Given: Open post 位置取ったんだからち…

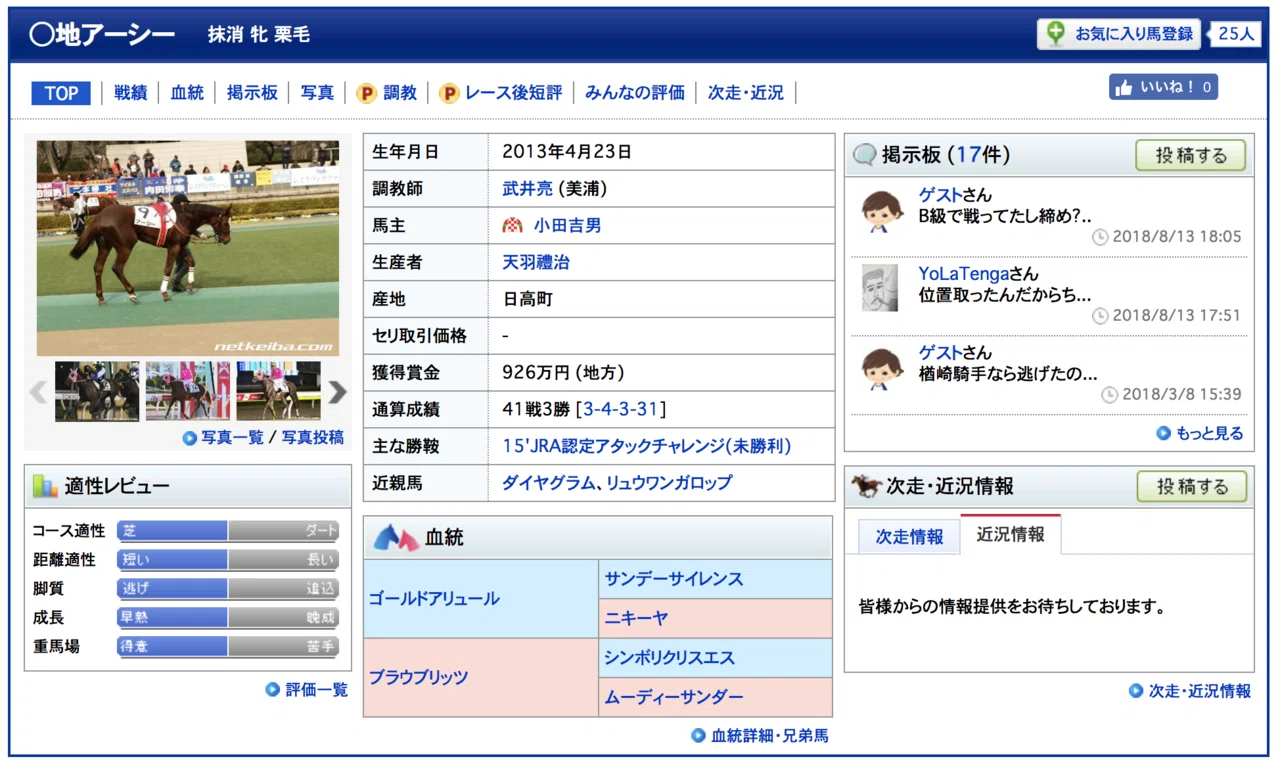Looking at the screenshot, I should (1004, 295).
